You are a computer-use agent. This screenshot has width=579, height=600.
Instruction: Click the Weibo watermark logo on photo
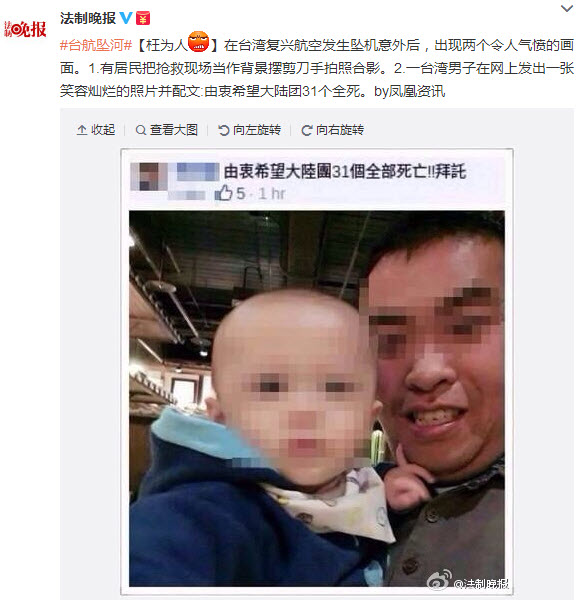(x=439, y=580)
